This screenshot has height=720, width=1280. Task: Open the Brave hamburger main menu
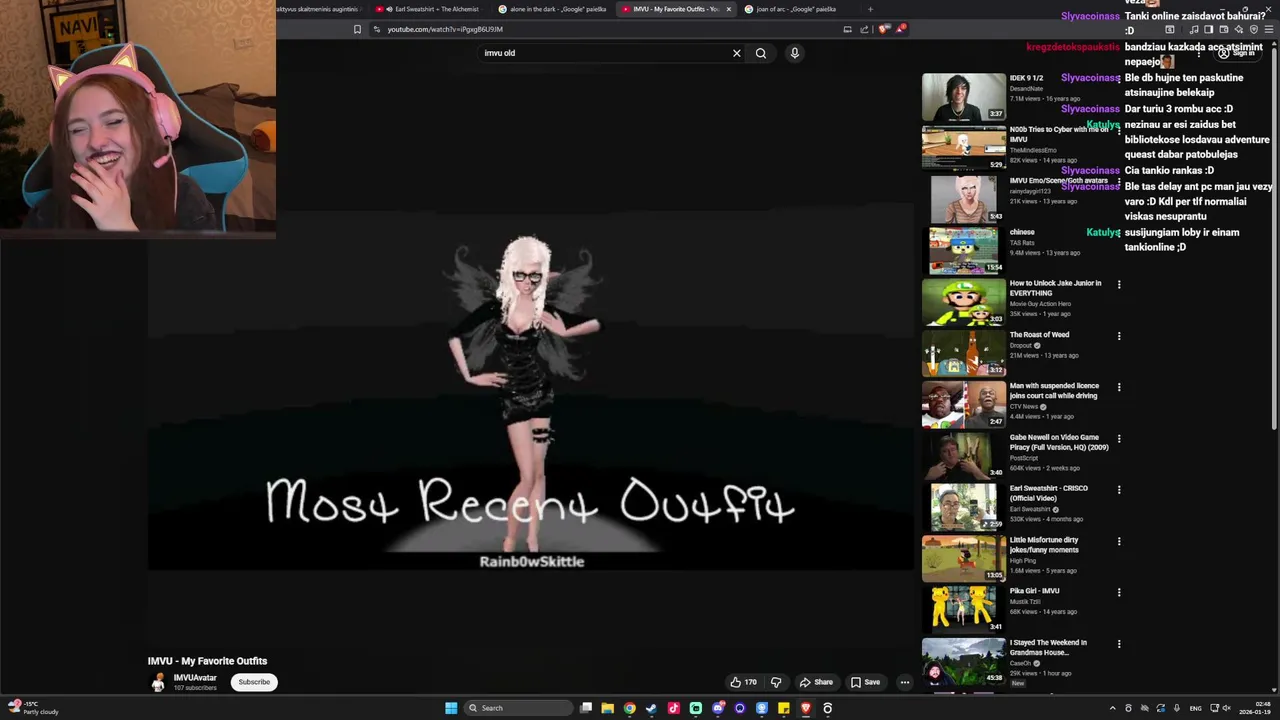coord(1270,29)
